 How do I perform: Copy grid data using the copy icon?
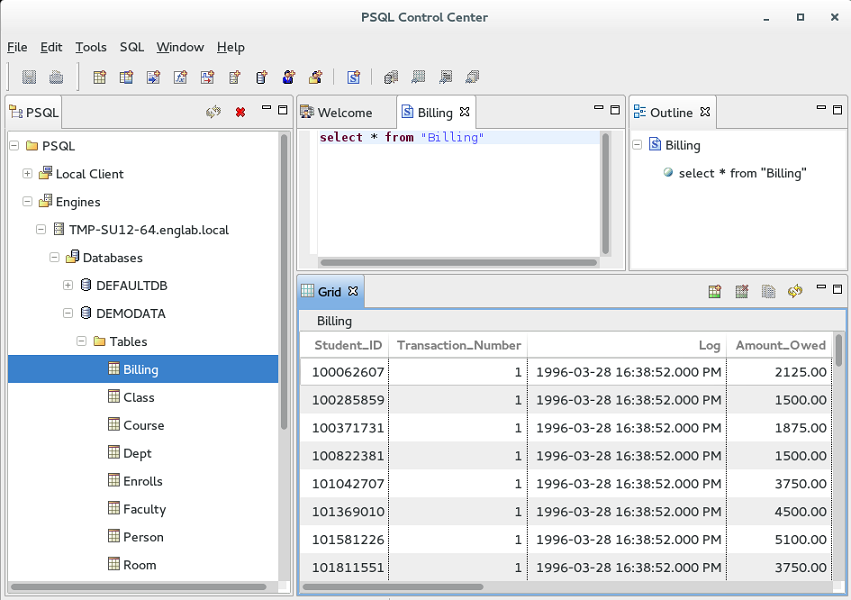point(767,291)
